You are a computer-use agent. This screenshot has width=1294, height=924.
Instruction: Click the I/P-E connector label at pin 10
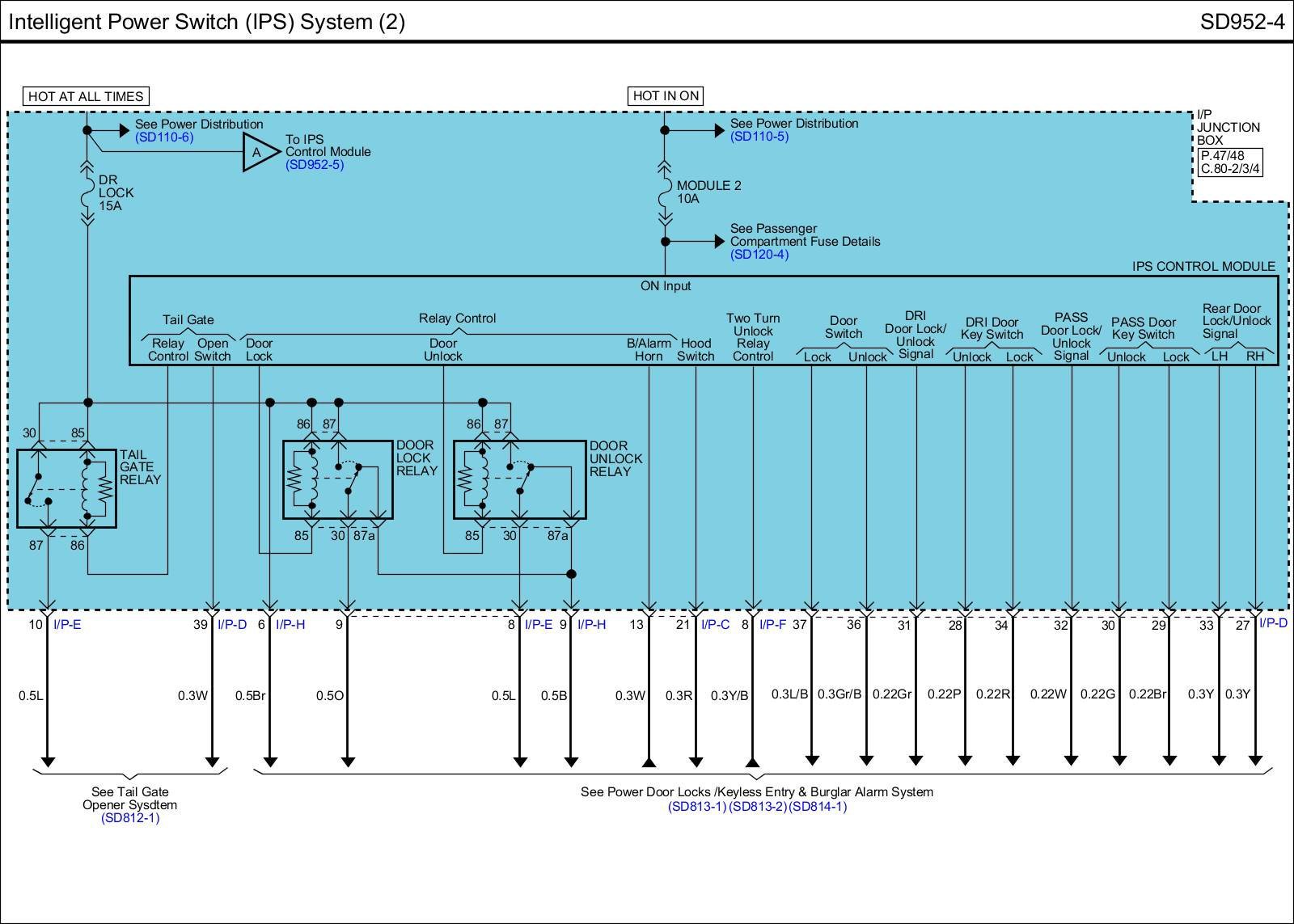tap(67, 625)
